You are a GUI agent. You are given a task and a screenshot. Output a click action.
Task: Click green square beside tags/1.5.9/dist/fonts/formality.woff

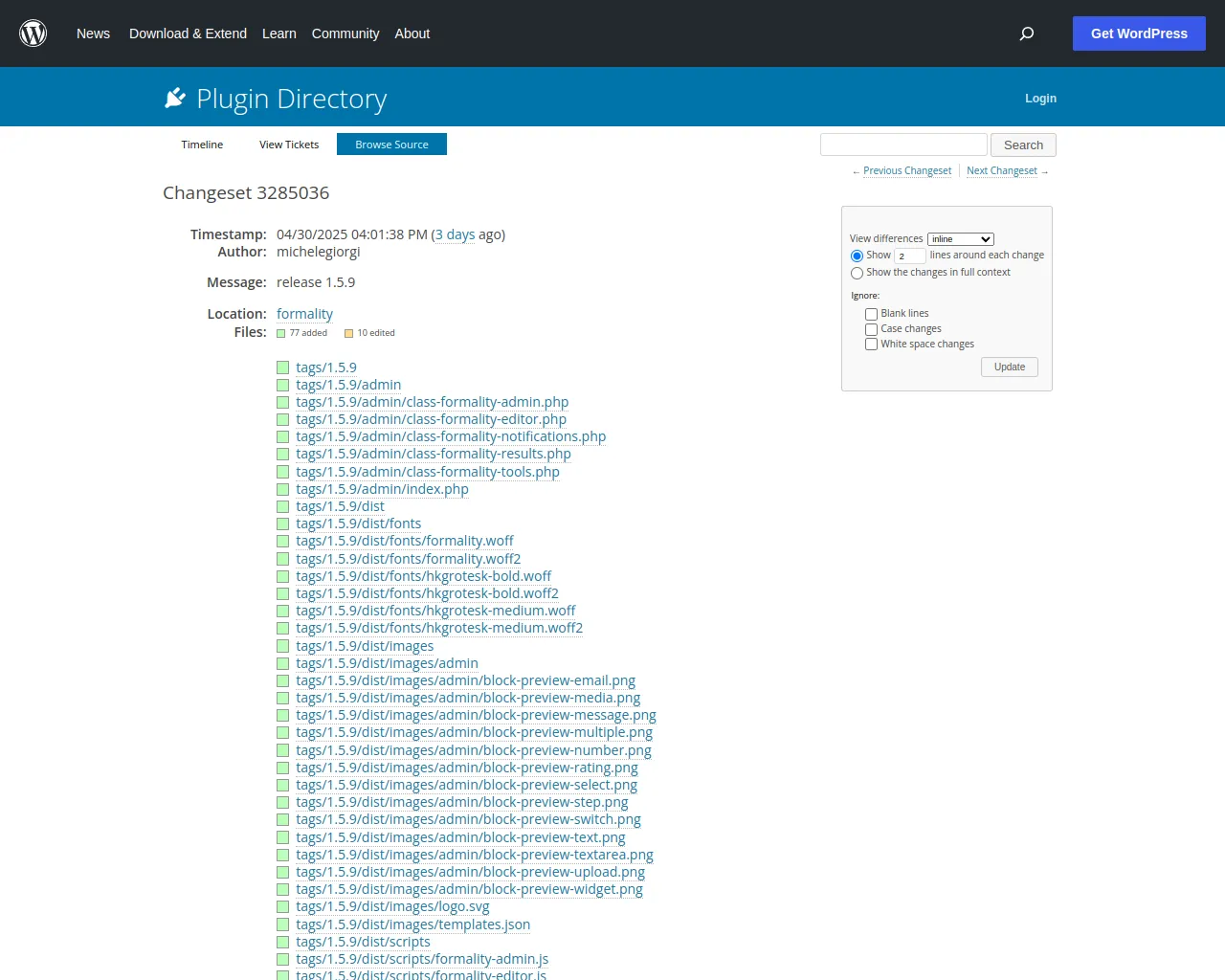point(282,541)
